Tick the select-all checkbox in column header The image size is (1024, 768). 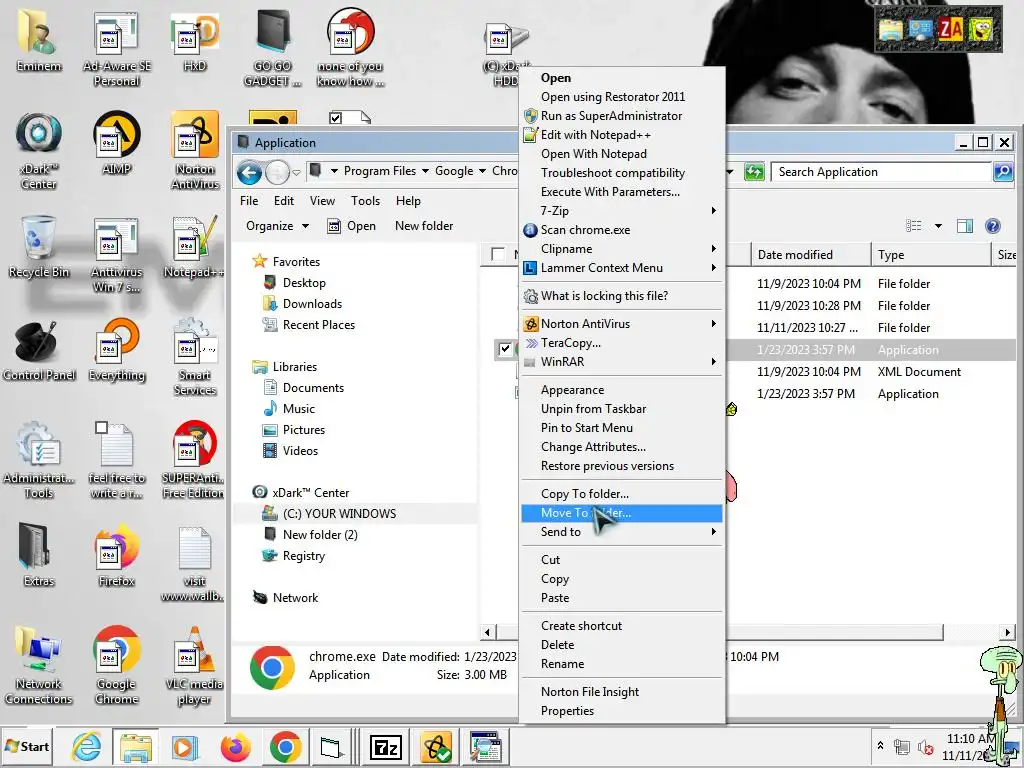(x=498, y=254)
